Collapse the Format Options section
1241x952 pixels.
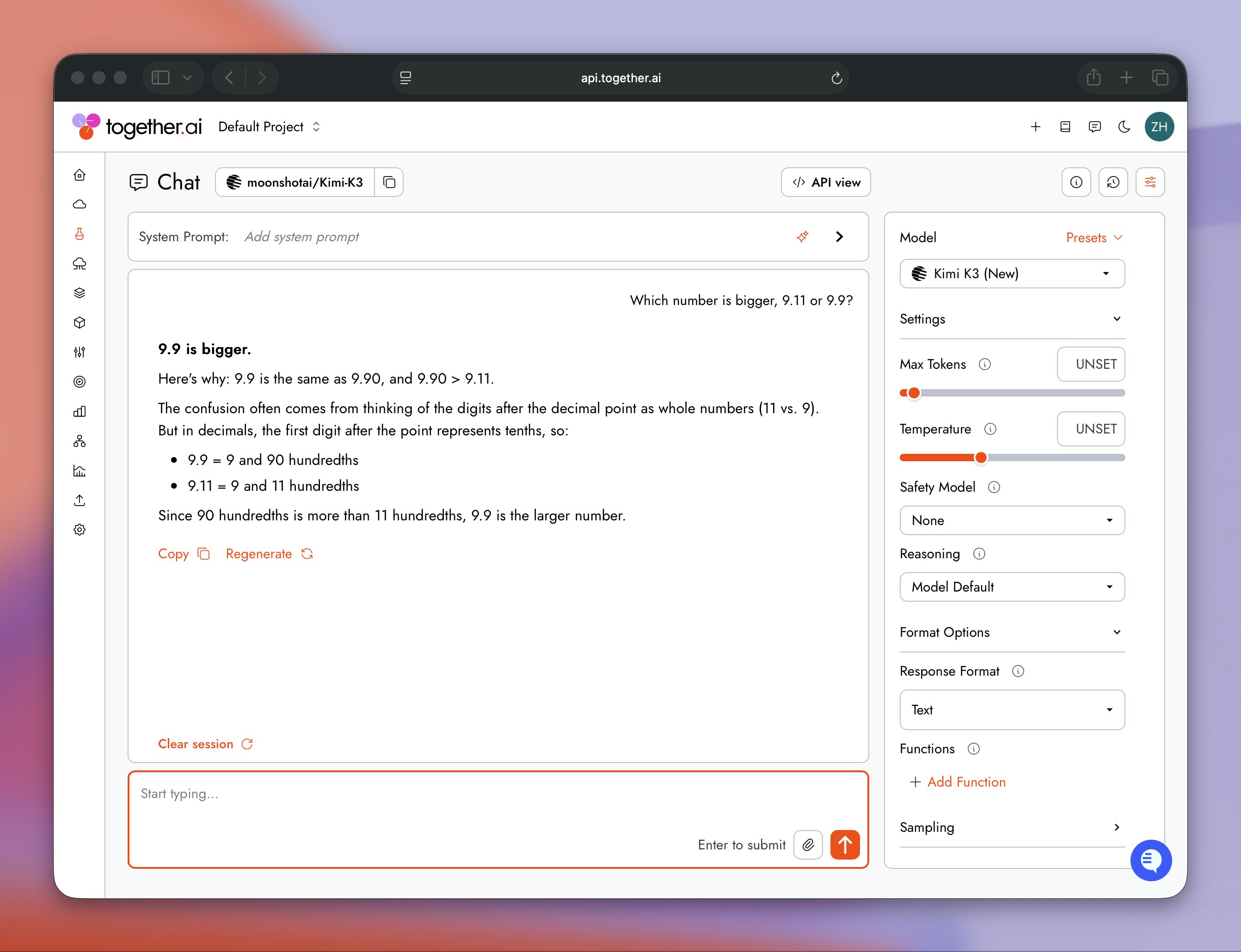tap(1012, 632)
